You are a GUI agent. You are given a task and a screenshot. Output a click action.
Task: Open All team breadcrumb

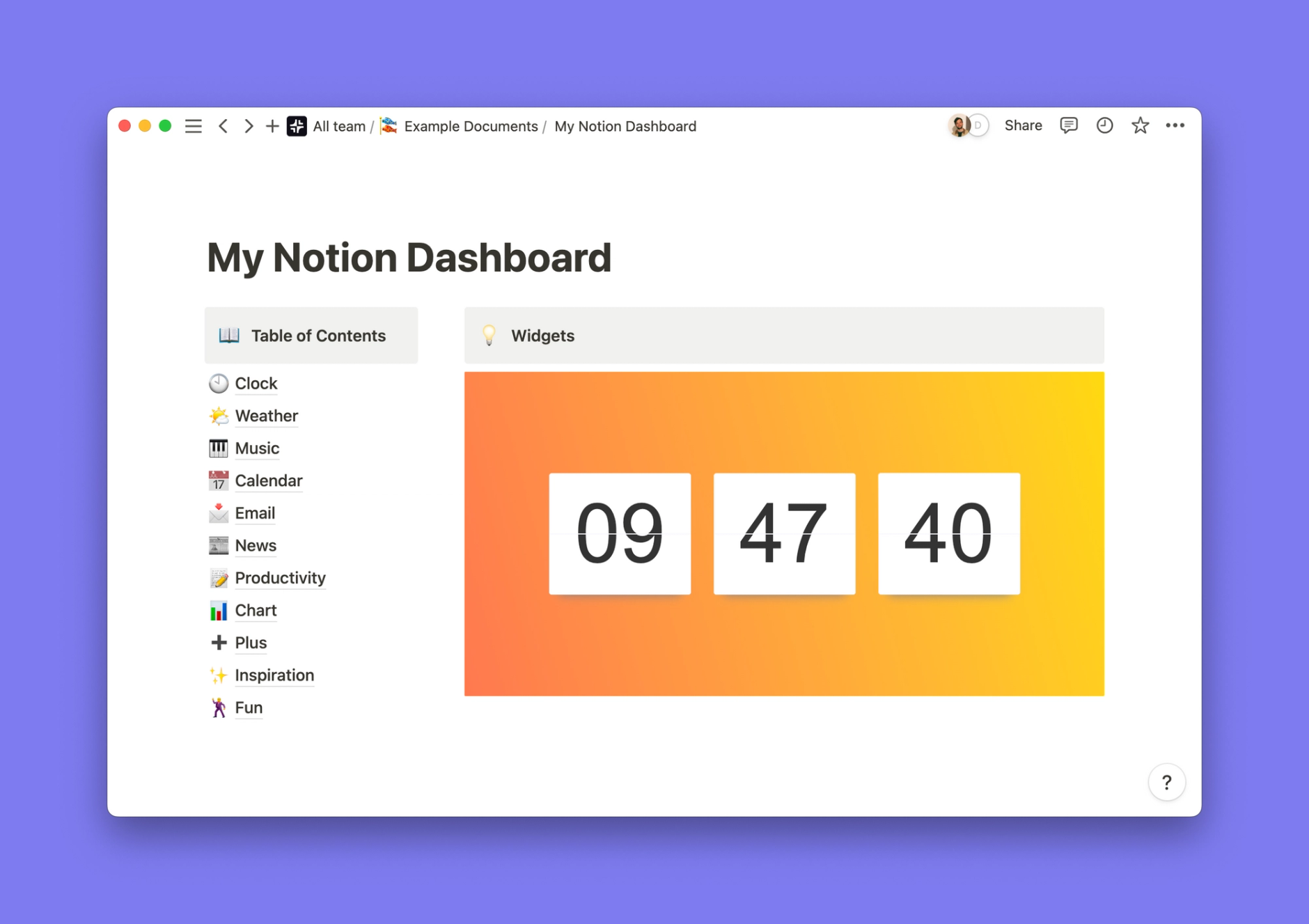[339, 126]
